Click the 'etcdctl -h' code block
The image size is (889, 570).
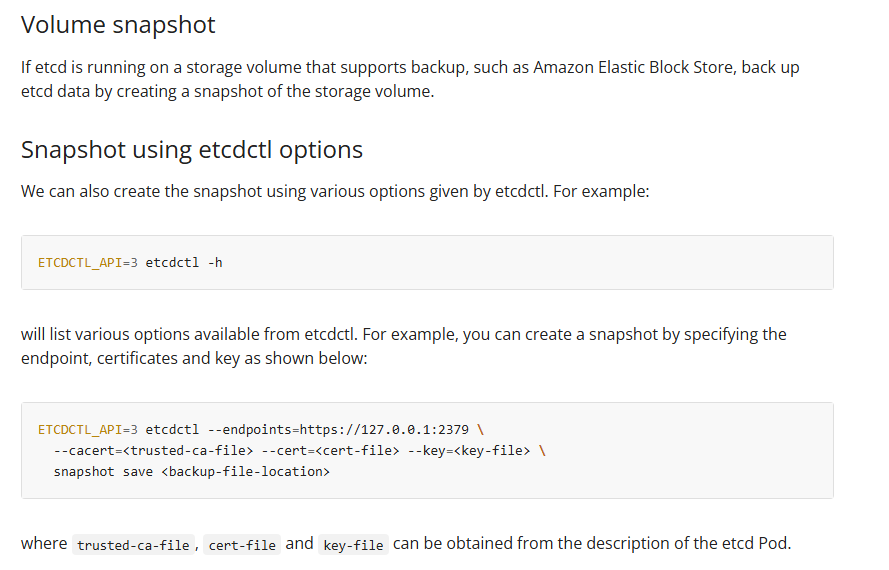click(427, 263)
